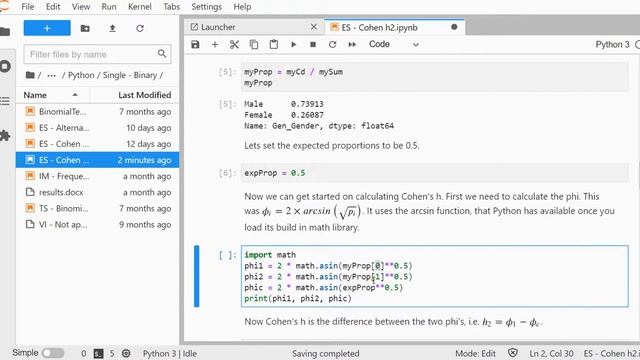Open table of contents sidebar
This screenshot has width=640, height=360.
pos(5,101)
